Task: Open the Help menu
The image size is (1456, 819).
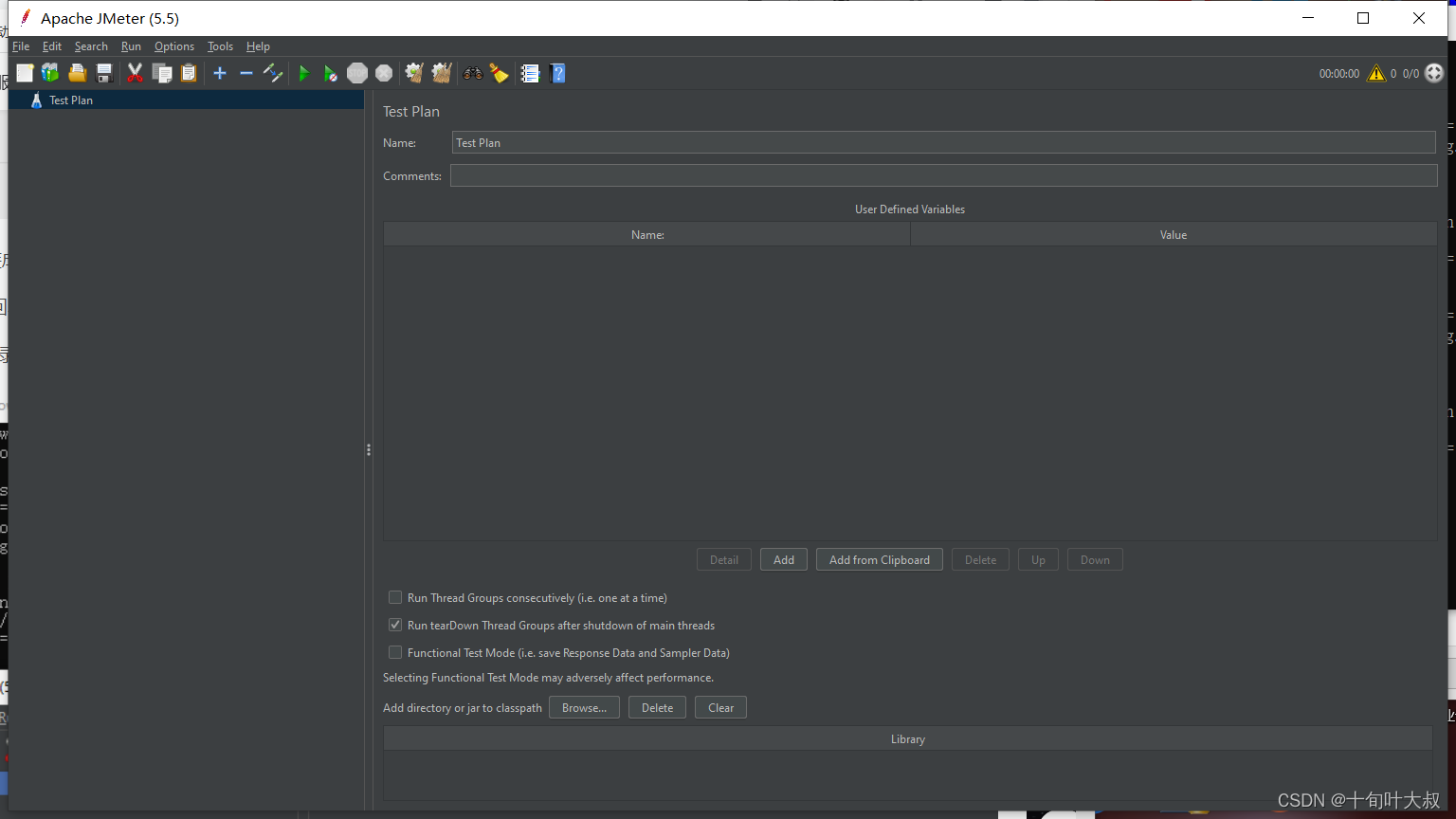Action: tap(258, 45)
